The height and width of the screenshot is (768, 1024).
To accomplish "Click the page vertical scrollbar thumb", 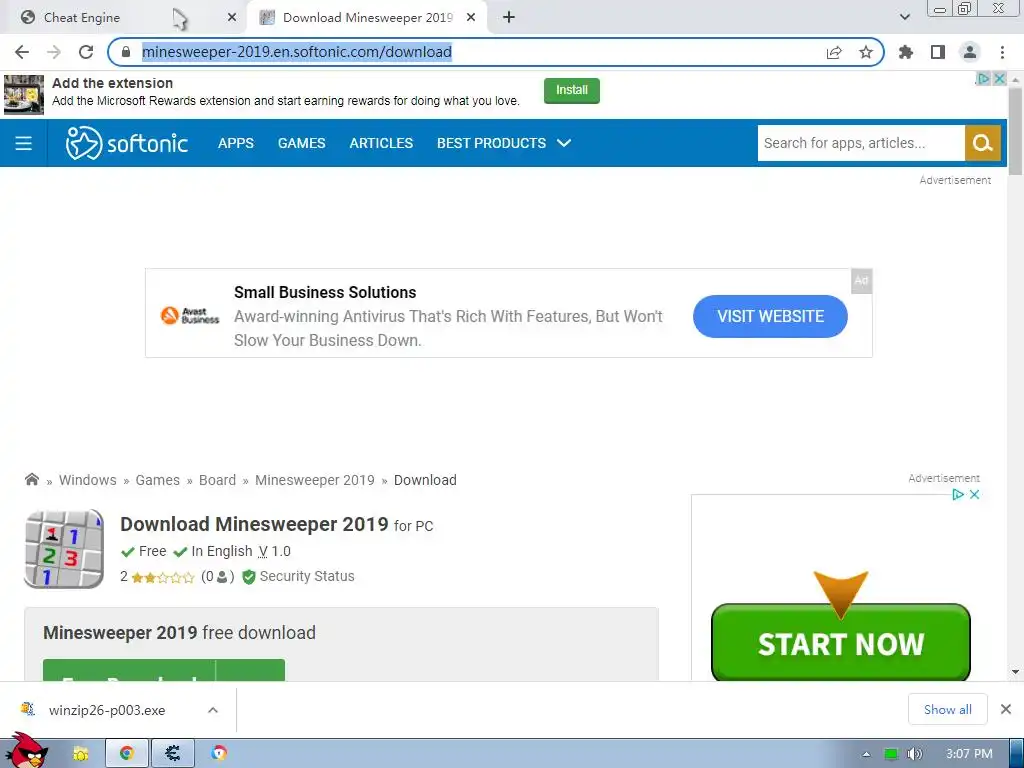I will coord(1015,131).
